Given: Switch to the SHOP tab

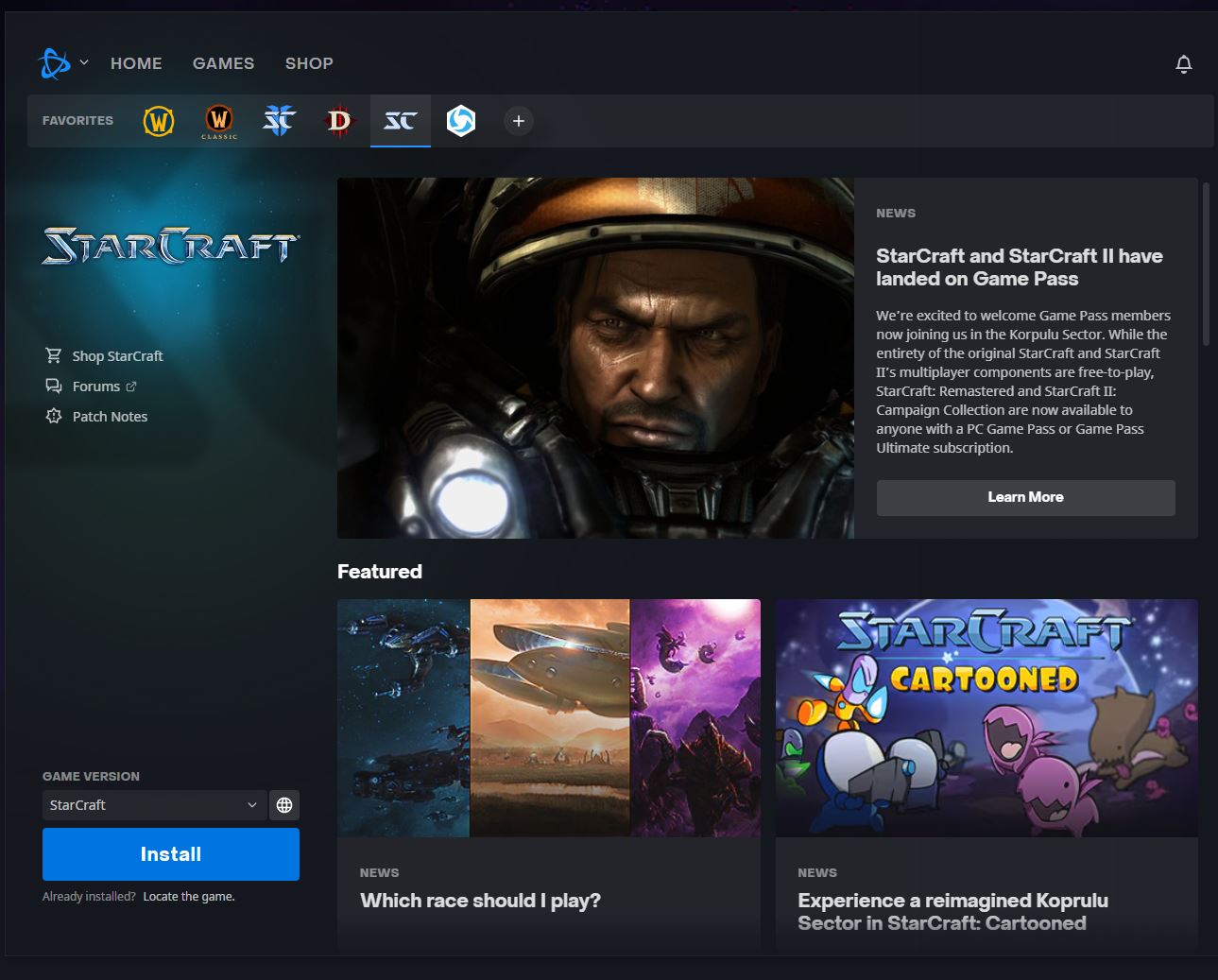Looking at the screenshot, I should point(309,63).
